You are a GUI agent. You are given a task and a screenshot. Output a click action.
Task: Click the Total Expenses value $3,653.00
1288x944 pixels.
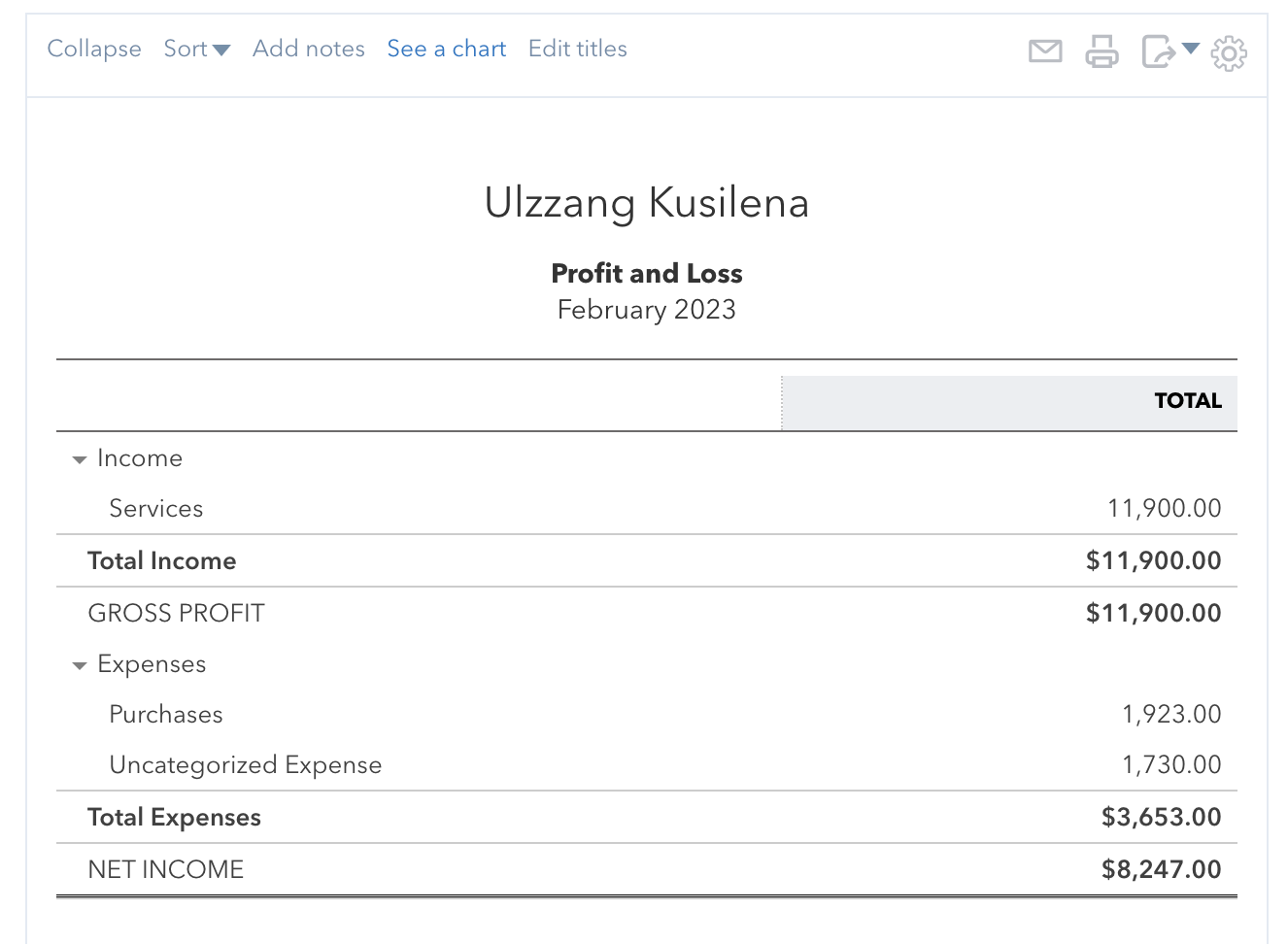tap(1161, 817)
